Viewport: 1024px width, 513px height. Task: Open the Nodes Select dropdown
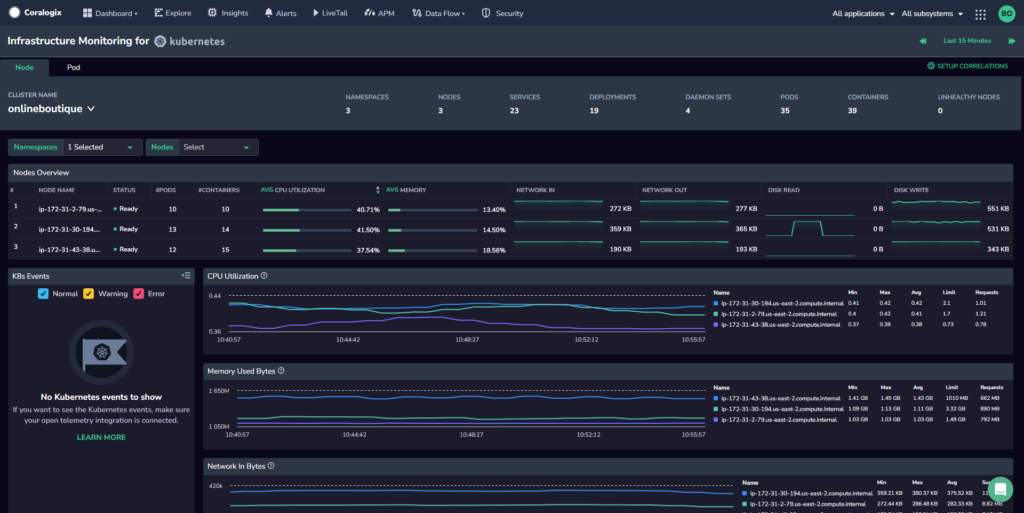tap(202, 148)
